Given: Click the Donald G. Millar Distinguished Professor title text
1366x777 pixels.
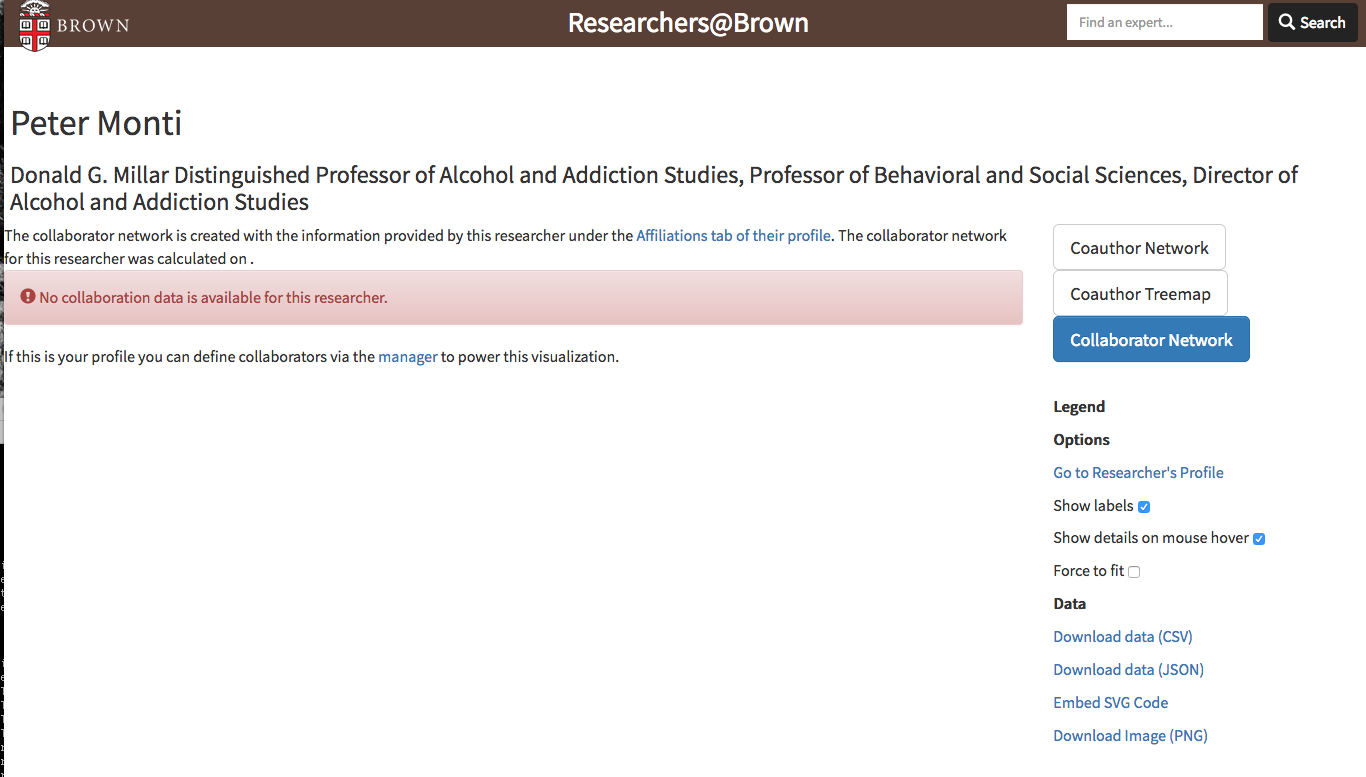Looking at the screenshot, I should (x=654, y=189).
